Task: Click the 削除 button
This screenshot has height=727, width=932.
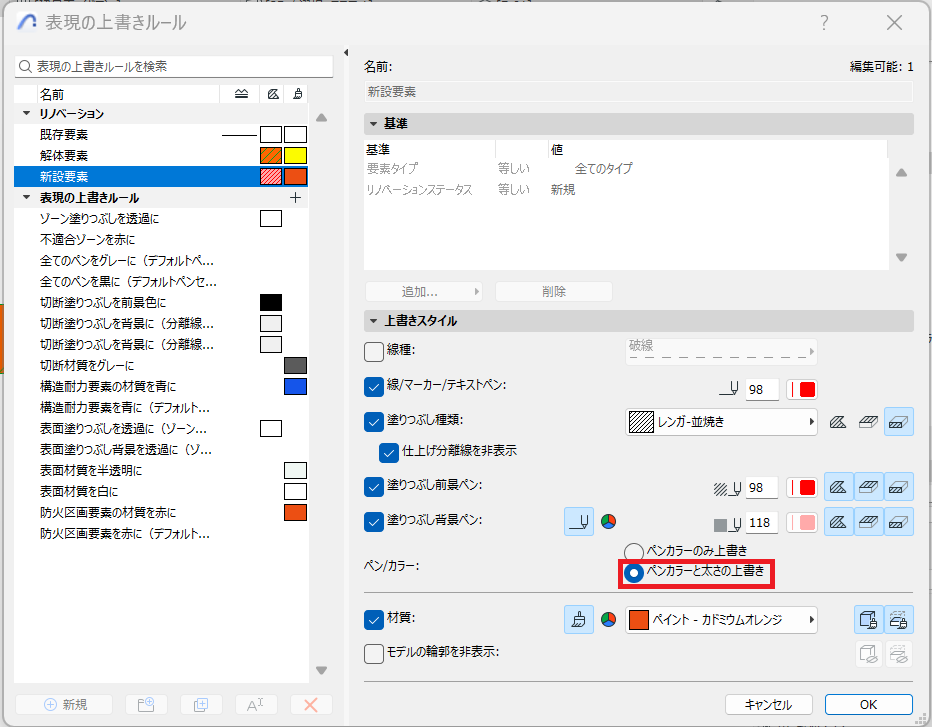Action: point(553,291)
